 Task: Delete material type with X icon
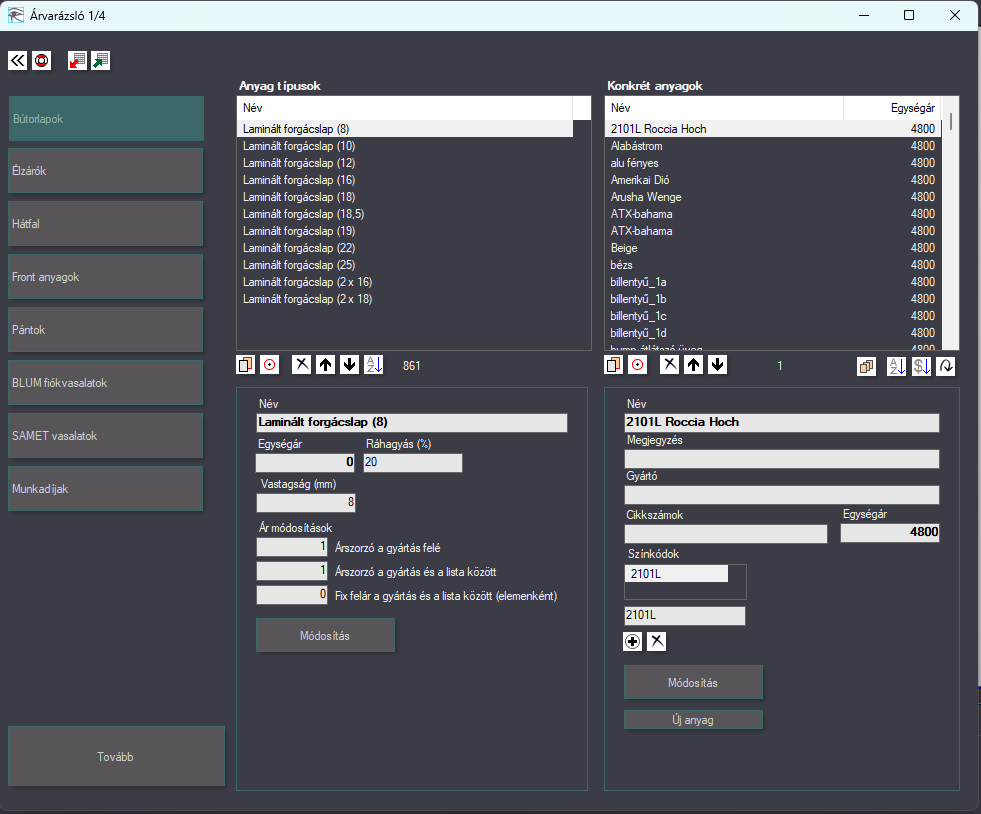point(302,365)
